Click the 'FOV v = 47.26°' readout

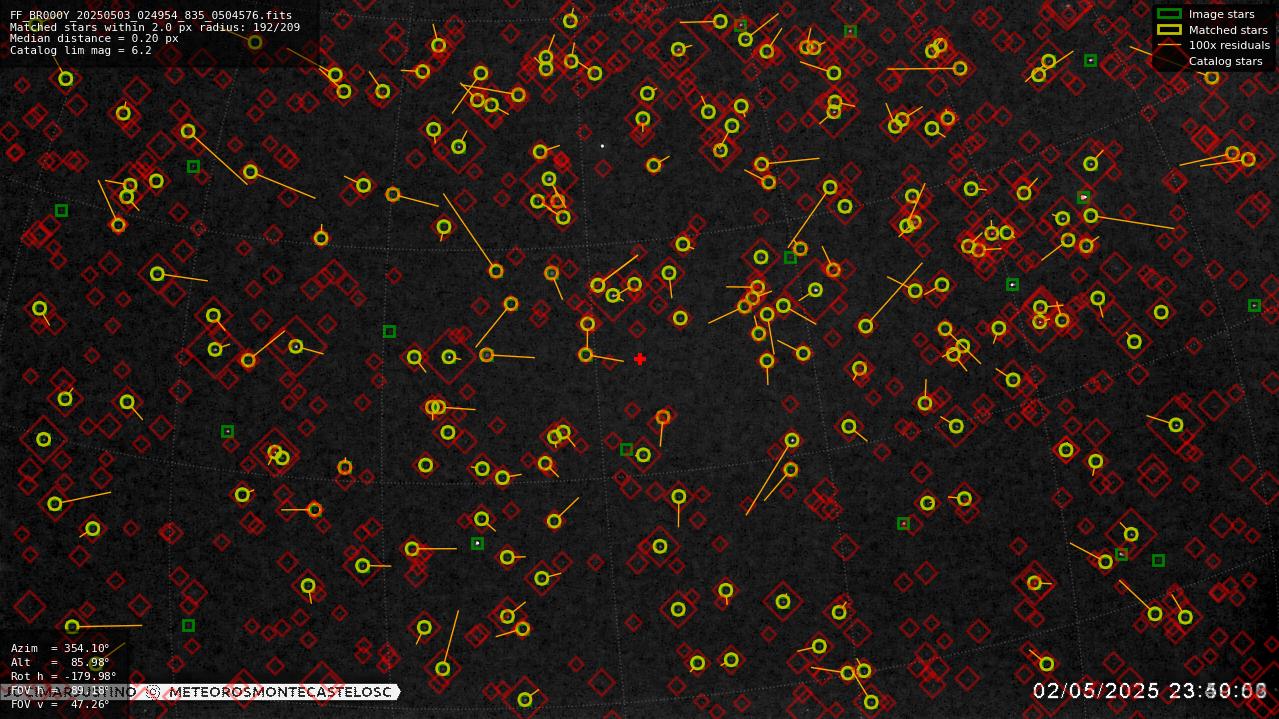tap(60, 704)
